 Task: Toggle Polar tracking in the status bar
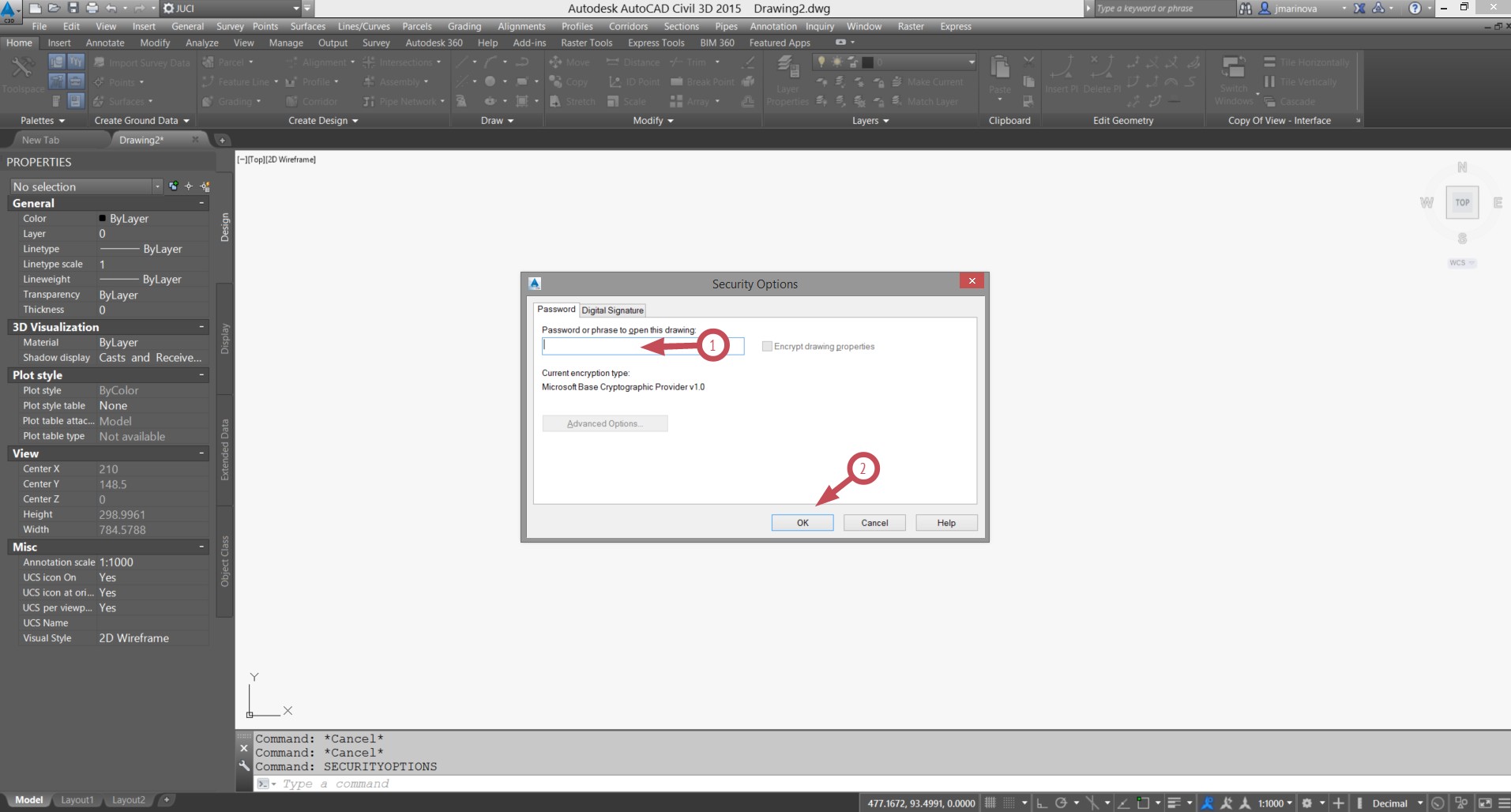[1061, 803]
